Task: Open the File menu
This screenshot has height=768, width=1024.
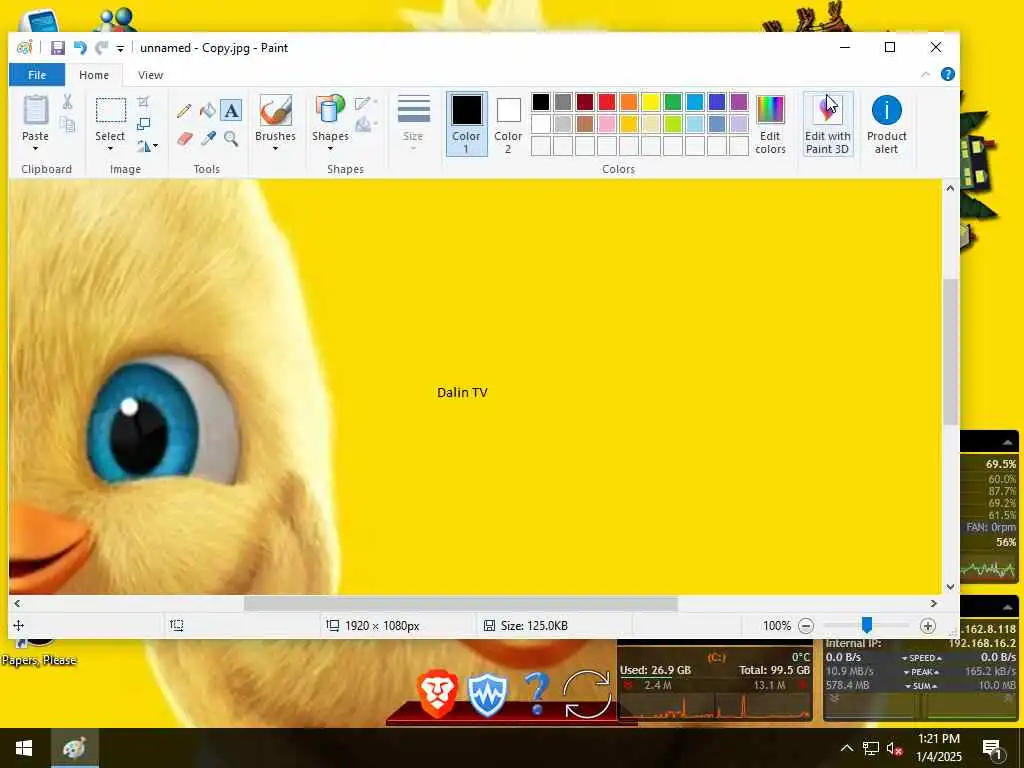Action: 37,74
